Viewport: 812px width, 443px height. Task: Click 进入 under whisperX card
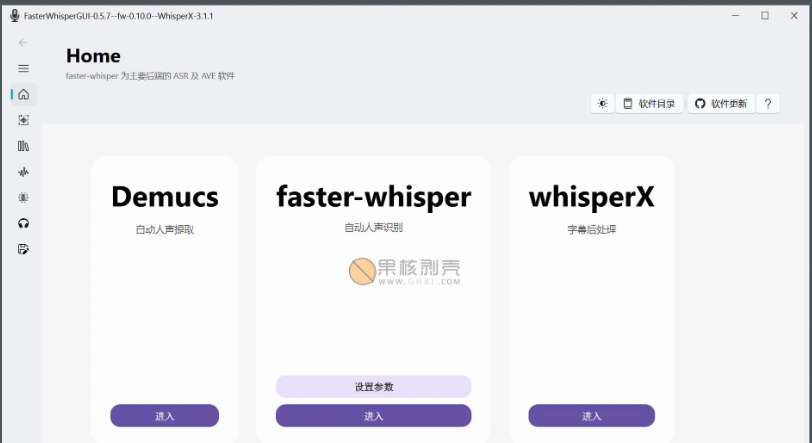(591, 416)
